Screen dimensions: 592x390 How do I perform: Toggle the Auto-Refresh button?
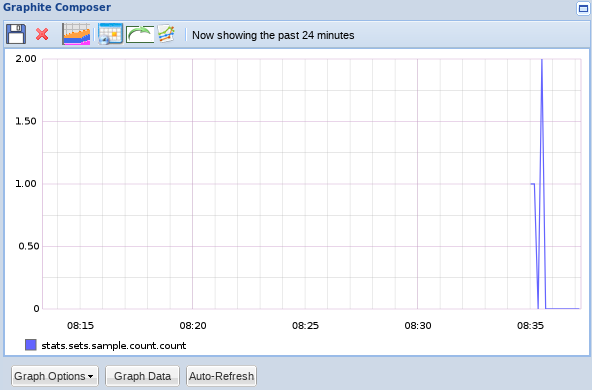pyautogui.click(x=221, y=376)
